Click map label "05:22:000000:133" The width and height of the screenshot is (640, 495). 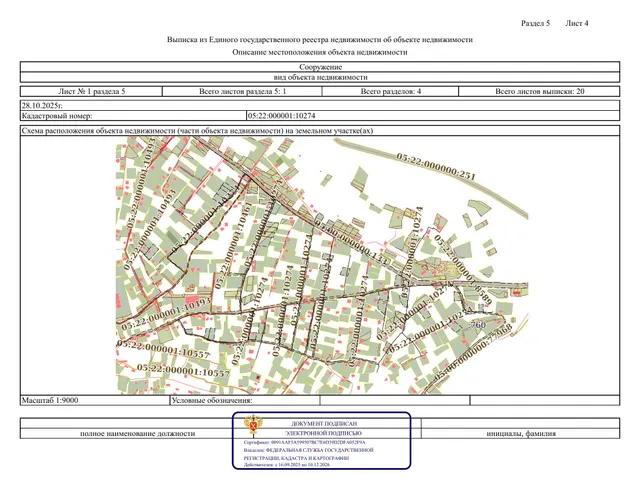(351, 242)
